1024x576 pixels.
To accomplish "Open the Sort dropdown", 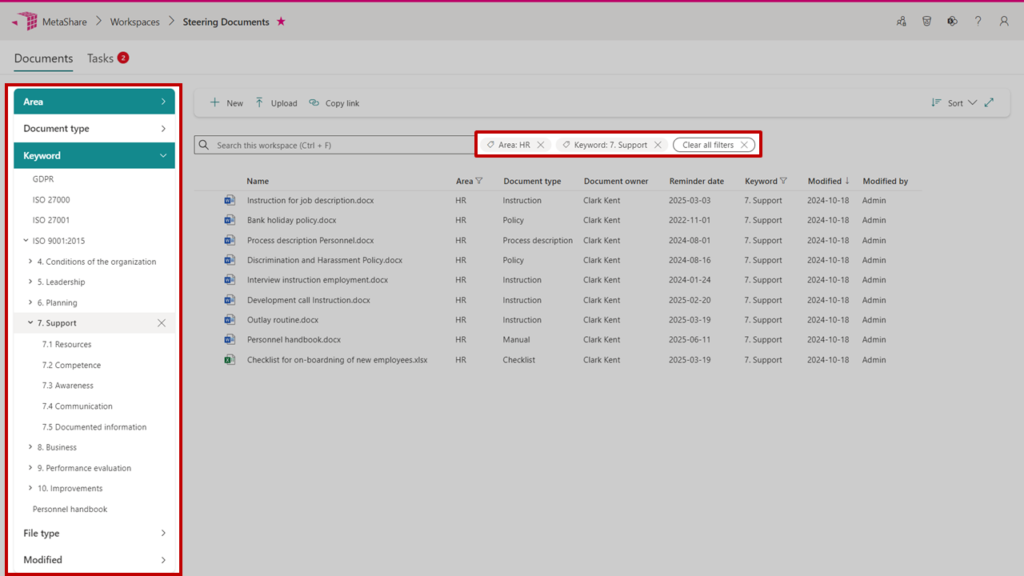I will [x=954, y=103].
